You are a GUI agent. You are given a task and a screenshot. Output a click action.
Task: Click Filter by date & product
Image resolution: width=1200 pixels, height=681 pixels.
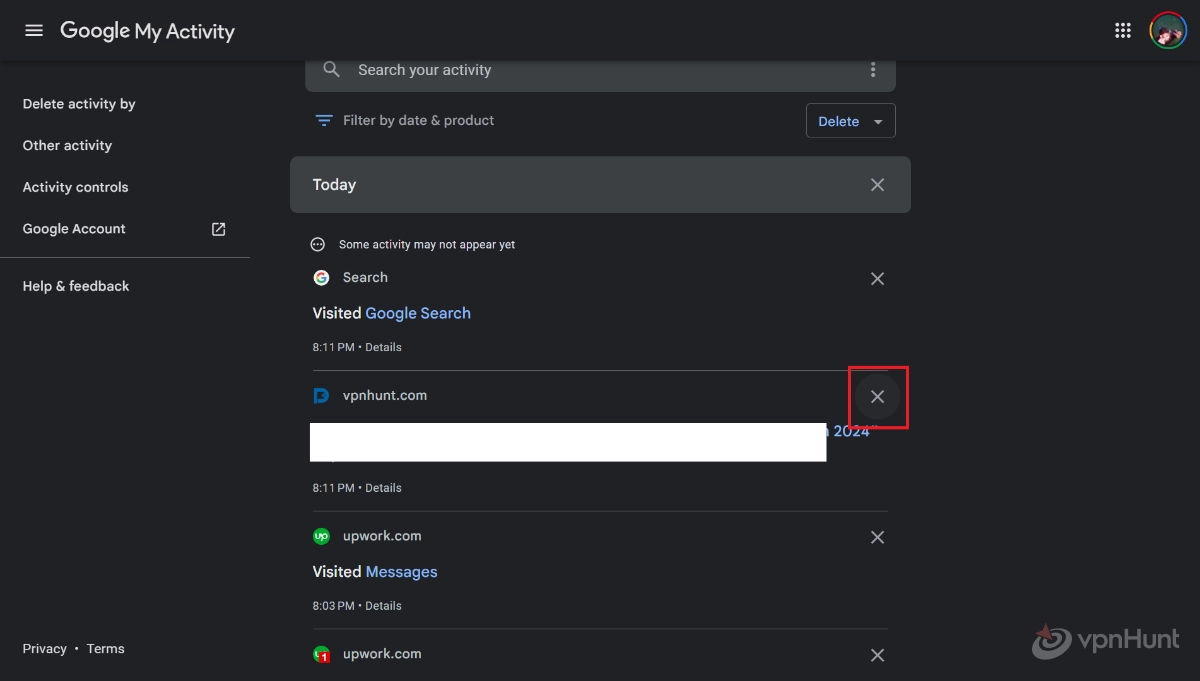coord(418,120)
